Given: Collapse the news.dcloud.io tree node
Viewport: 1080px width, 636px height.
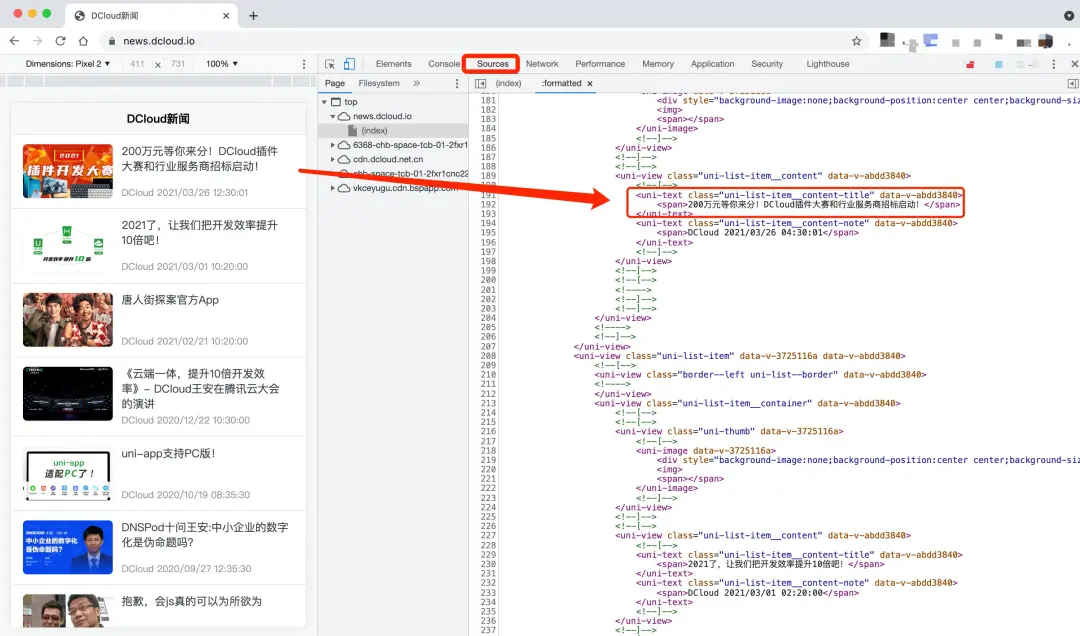Looking at the screenshot, I should tap(333, 116).
